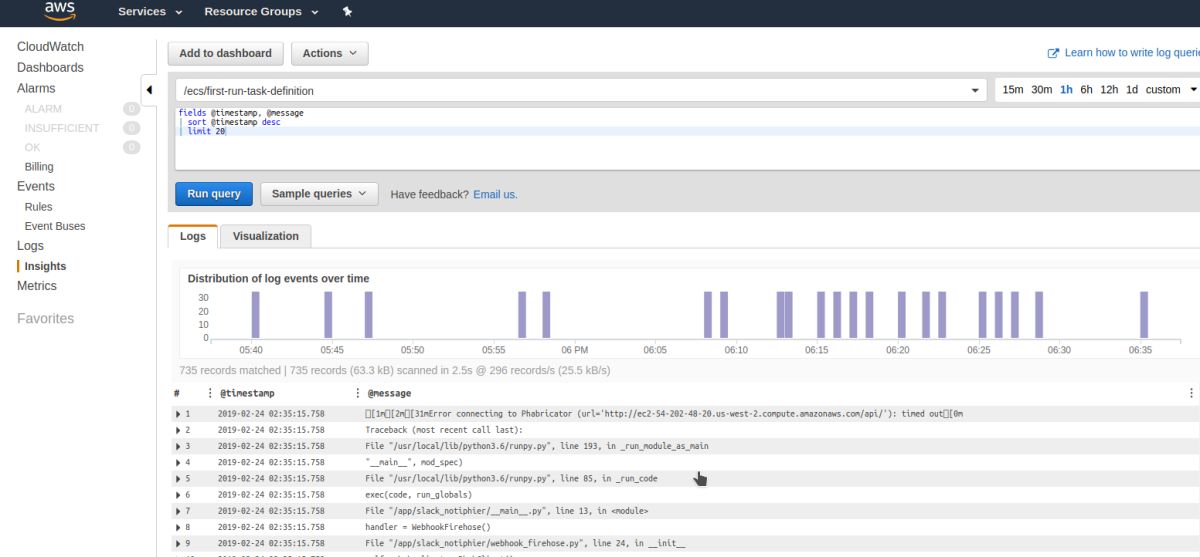Viewport: 1200px width, 557px height.
Task: Open Events in sidebar
Action: tap(36, 186)
